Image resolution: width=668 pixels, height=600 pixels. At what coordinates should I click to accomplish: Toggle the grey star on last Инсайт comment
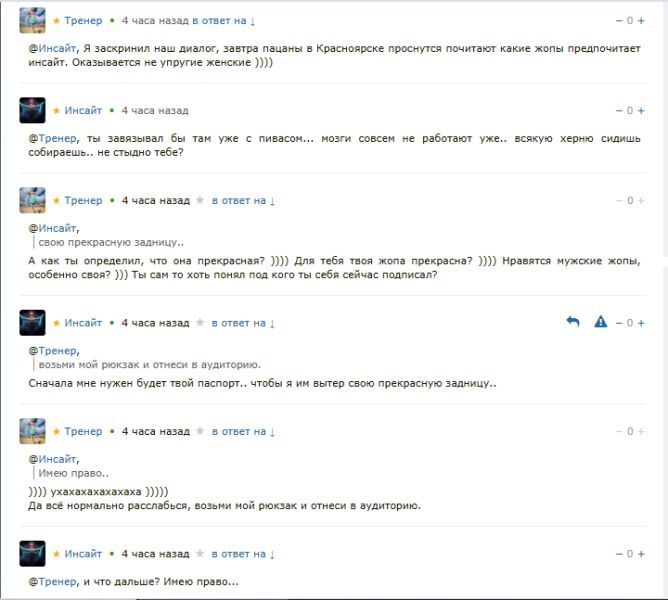[x=200, y=554]
